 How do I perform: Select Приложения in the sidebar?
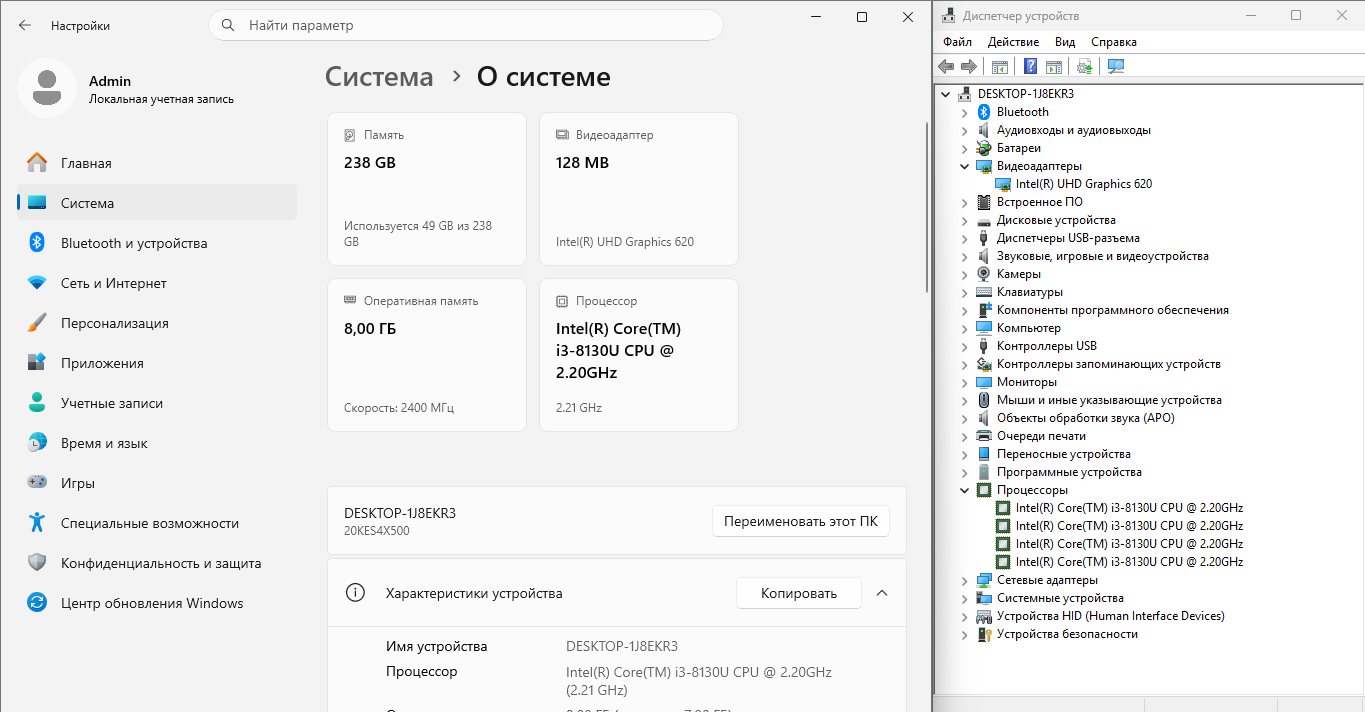pyautogui.click(x=157, y=363)
